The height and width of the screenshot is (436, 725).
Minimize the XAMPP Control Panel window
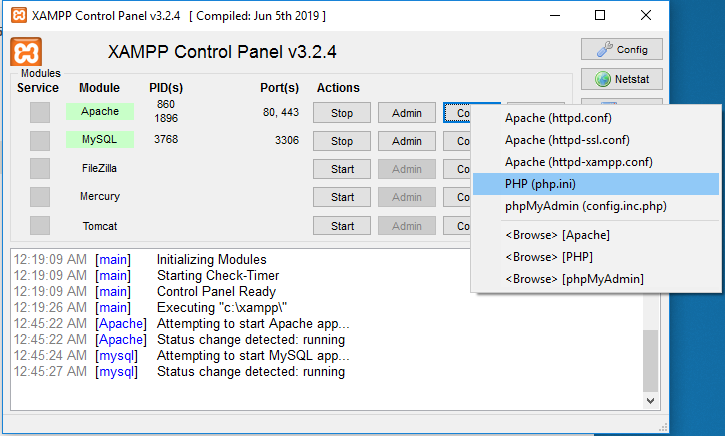(x=555, y=15)
